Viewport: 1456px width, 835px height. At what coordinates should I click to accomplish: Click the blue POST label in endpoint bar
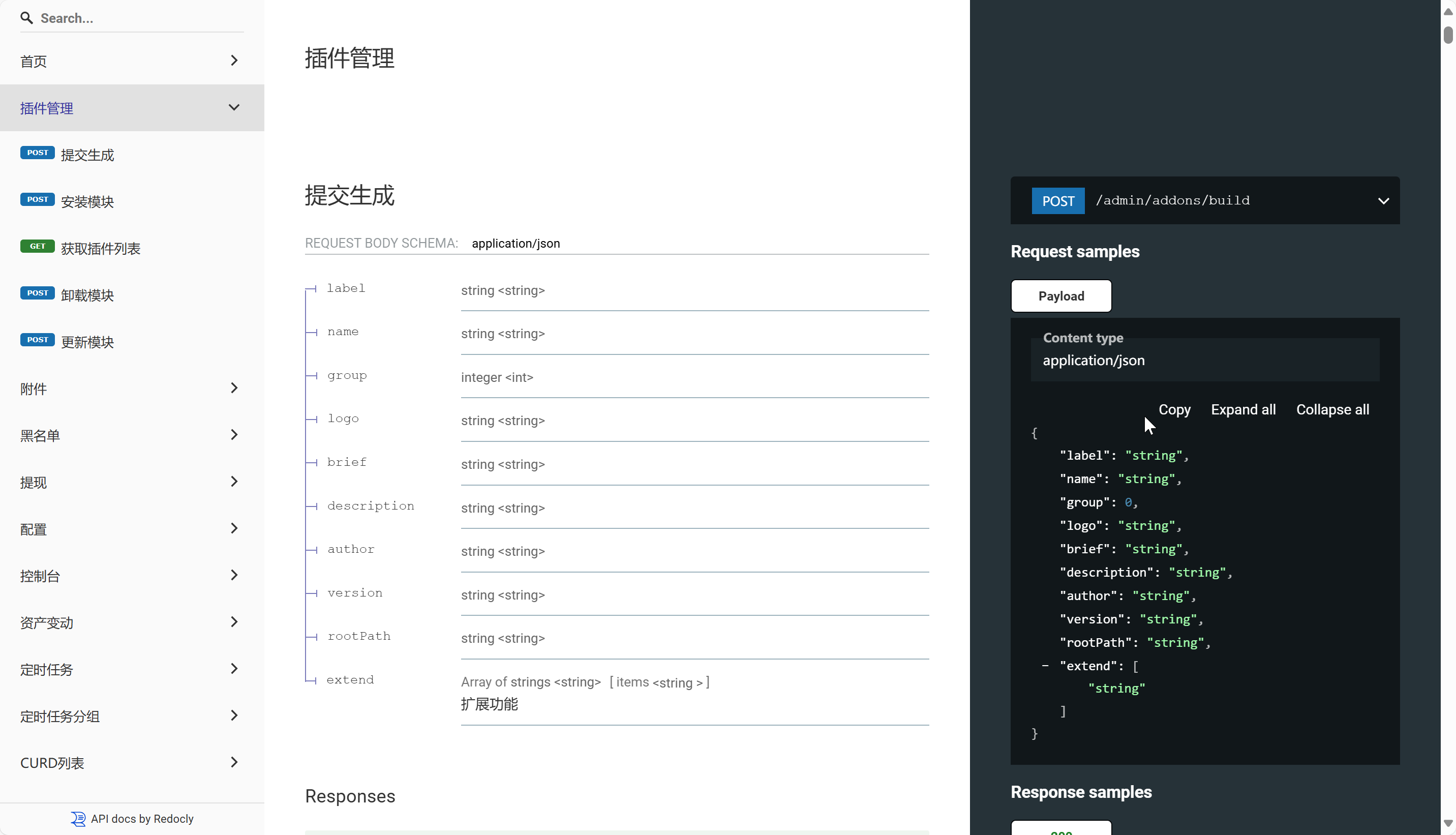coord(1057,201)
